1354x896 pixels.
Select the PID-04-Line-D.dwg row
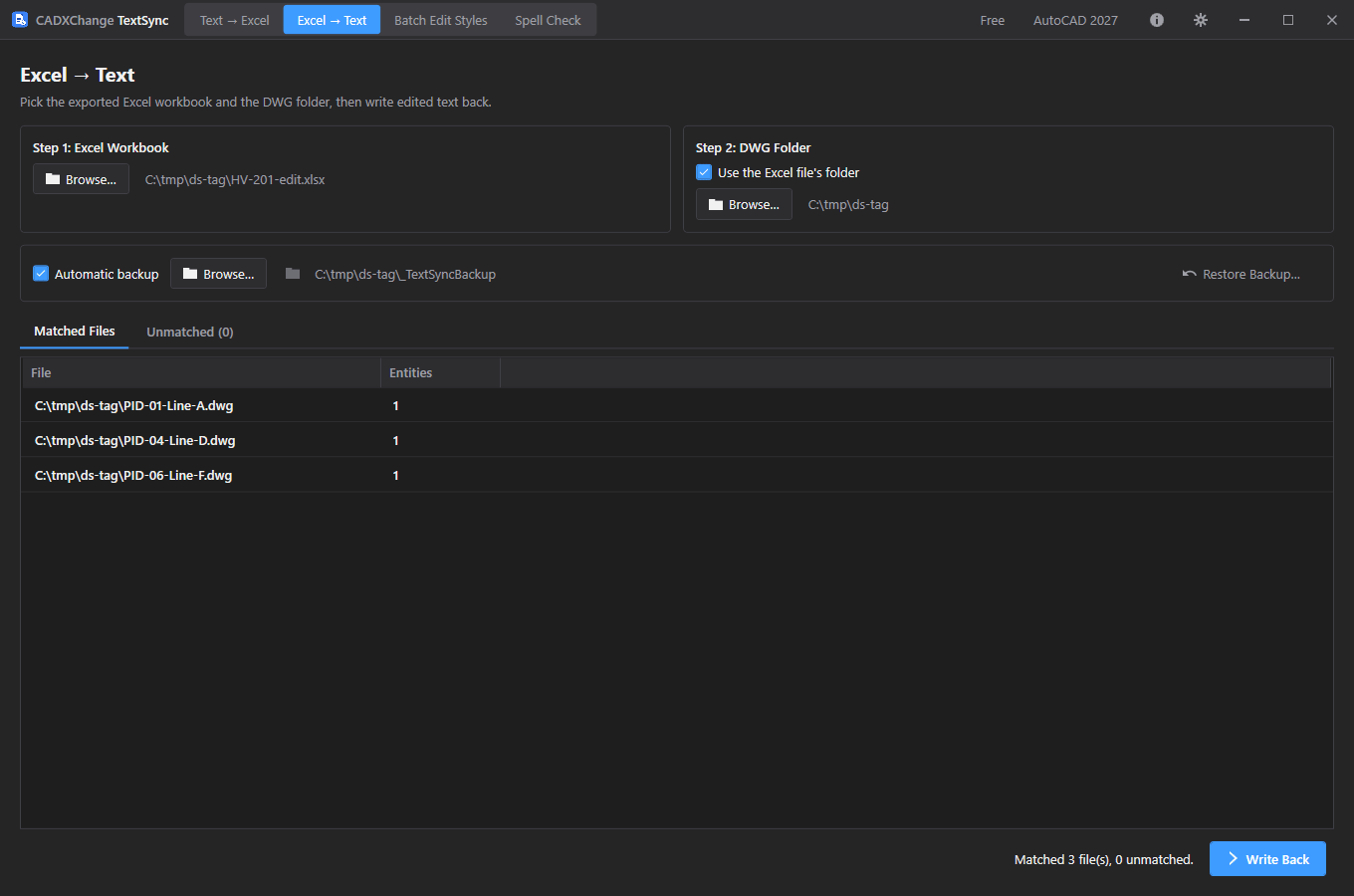(677, 440)
